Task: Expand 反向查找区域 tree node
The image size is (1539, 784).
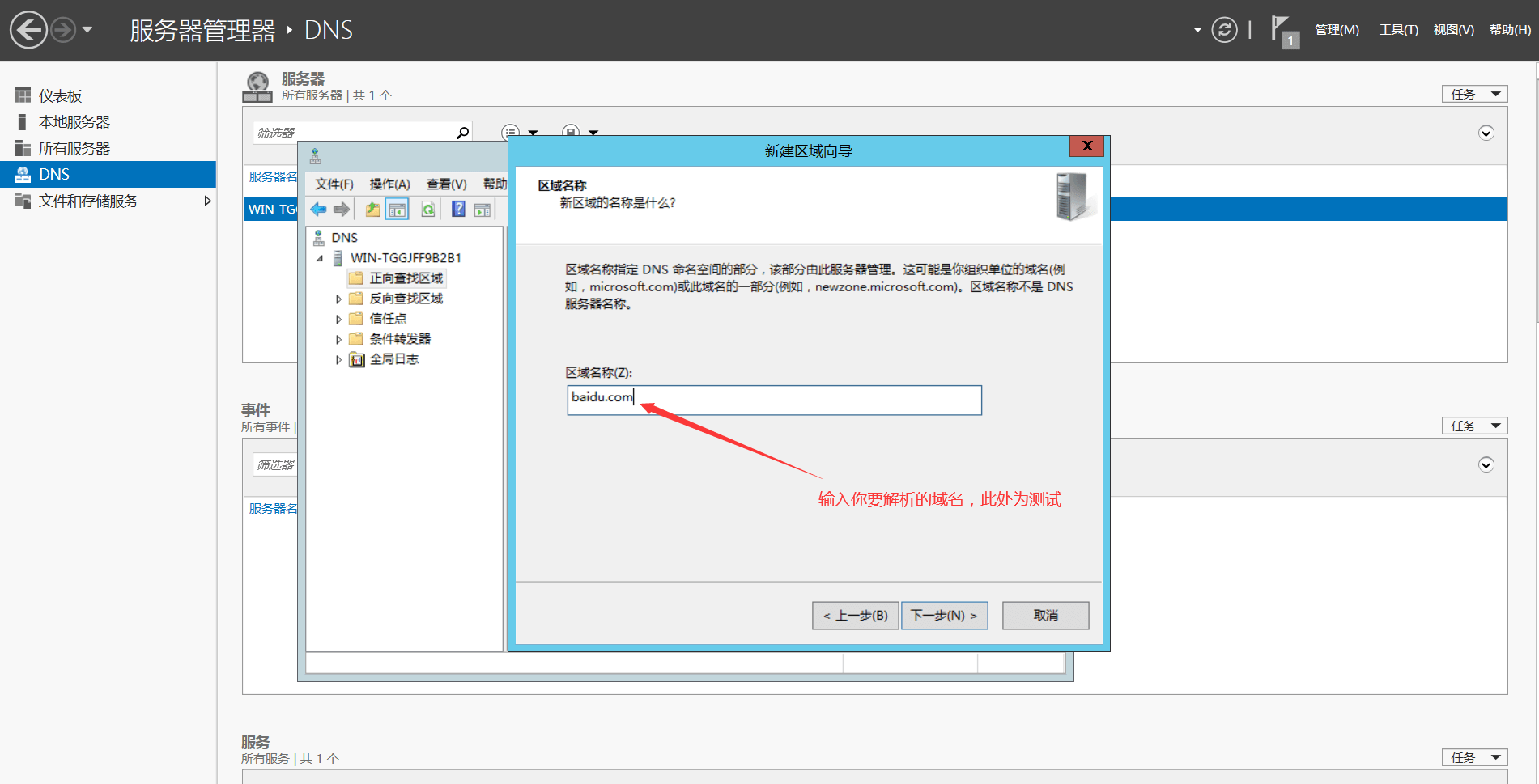Action: click(x=338, y=299)
